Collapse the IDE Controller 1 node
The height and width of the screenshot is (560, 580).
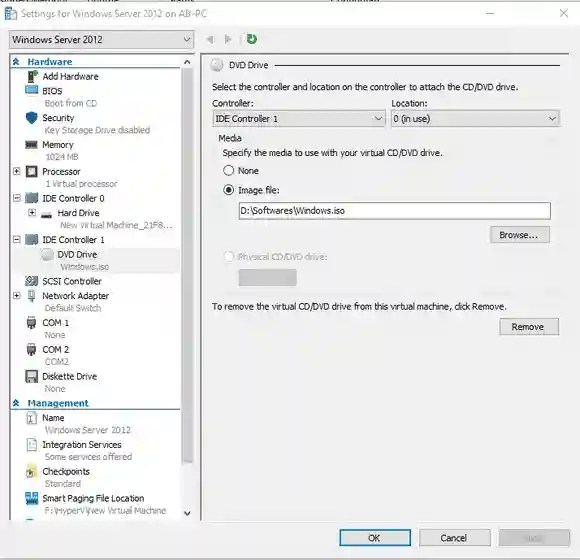[x=17, y=239]
